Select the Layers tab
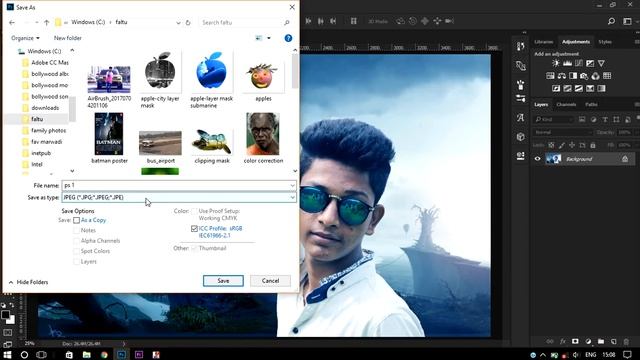The height and width of the screenshot is (360, 640). click(x=541, y=104)
